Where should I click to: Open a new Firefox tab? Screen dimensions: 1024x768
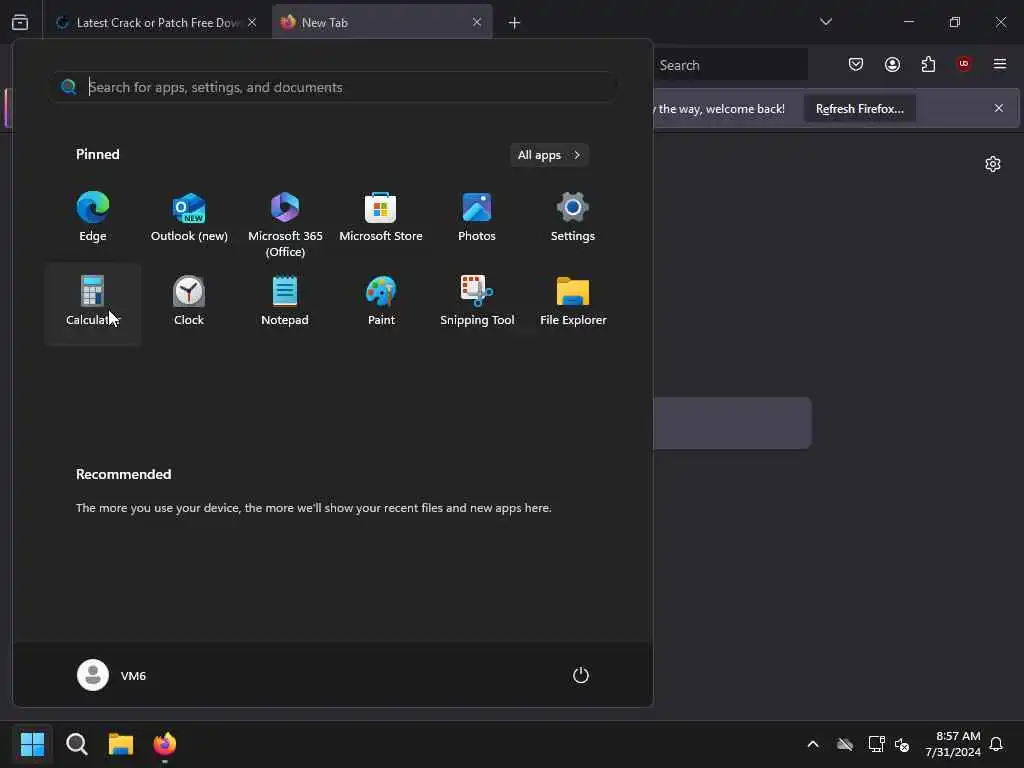tap(514, 23)
